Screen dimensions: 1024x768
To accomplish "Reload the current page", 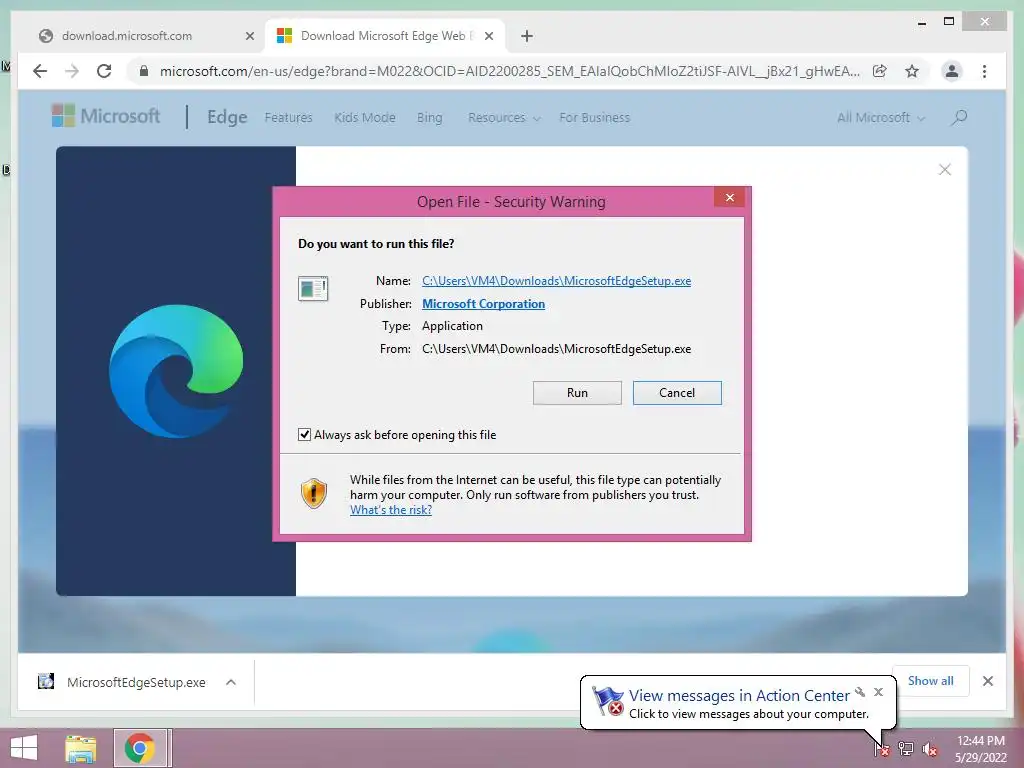I will tap(104, 71).
